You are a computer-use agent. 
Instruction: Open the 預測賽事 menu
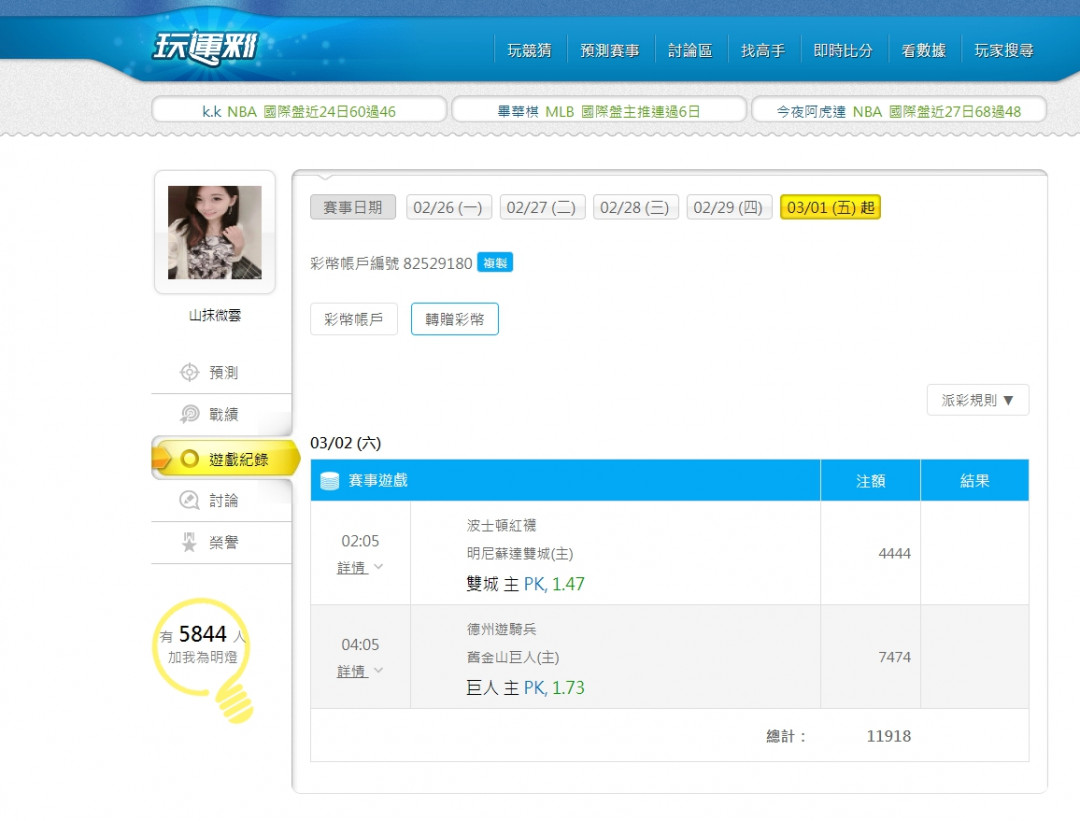[610, 50]
